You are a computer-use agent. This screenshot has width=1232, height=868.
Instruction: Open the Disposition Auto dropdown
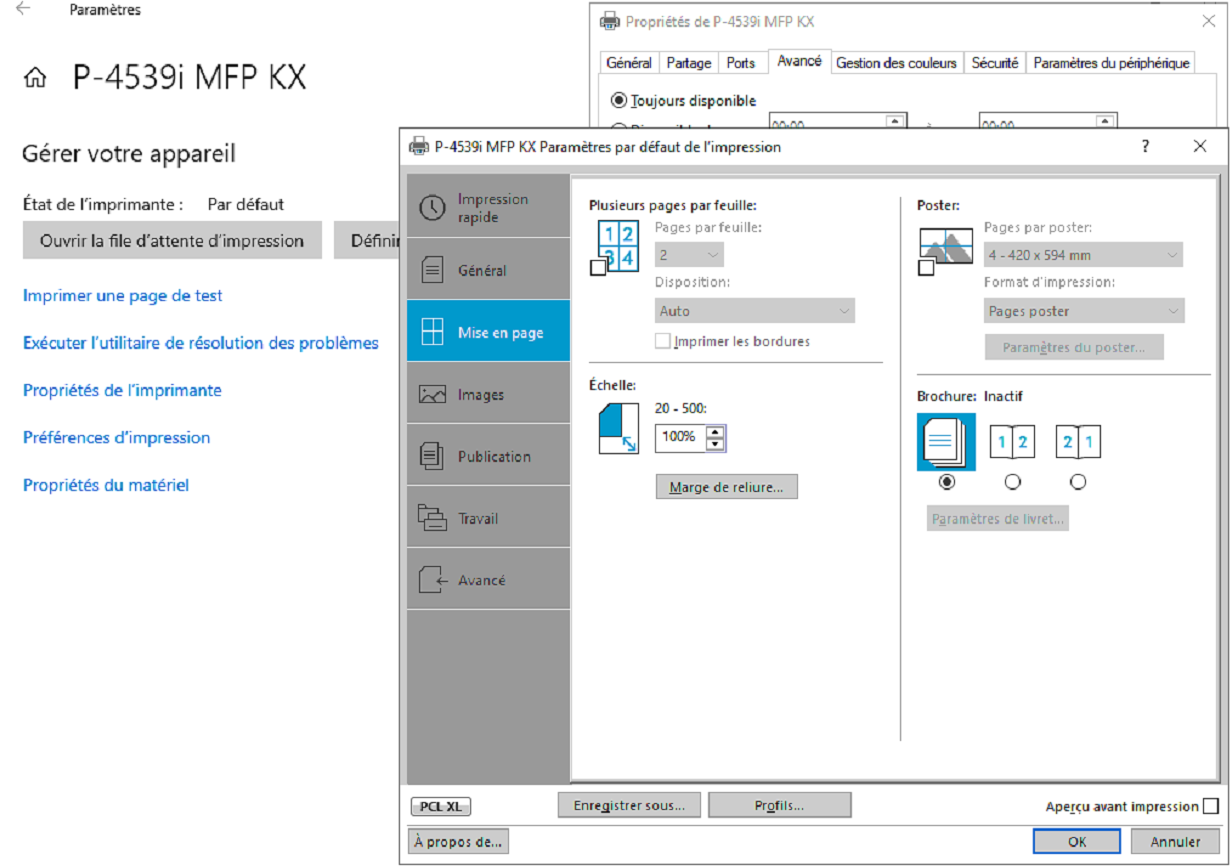[x=755, y=311]
